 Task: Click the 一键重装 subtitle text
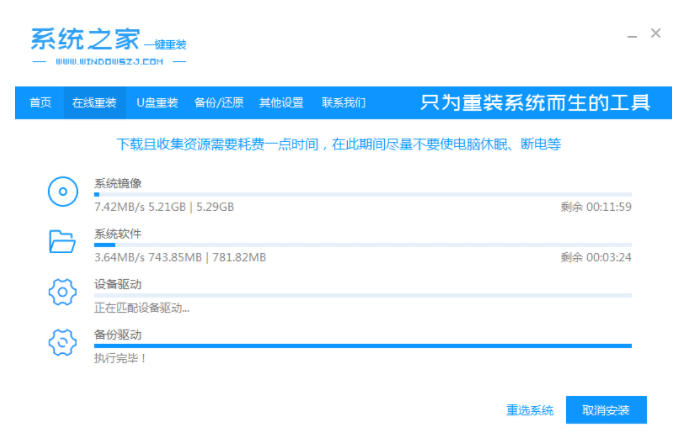tap(165, 44)
